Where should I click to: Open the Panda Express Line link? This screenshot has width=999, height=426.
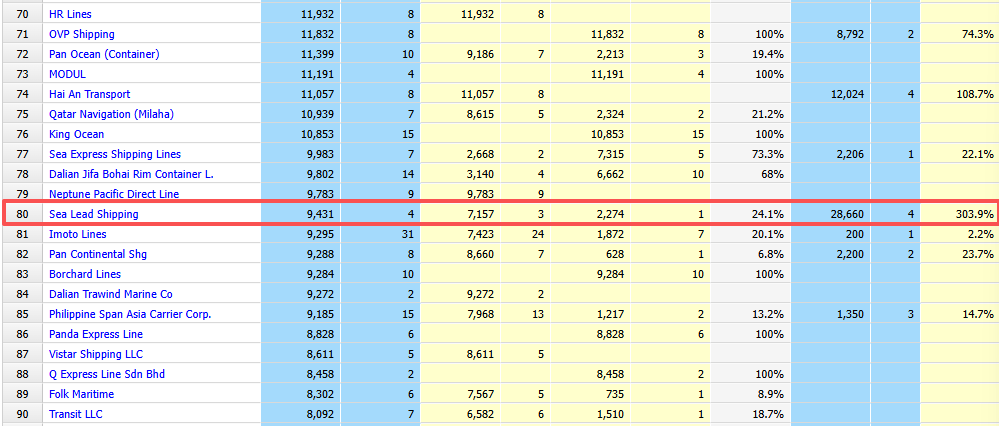96,334
